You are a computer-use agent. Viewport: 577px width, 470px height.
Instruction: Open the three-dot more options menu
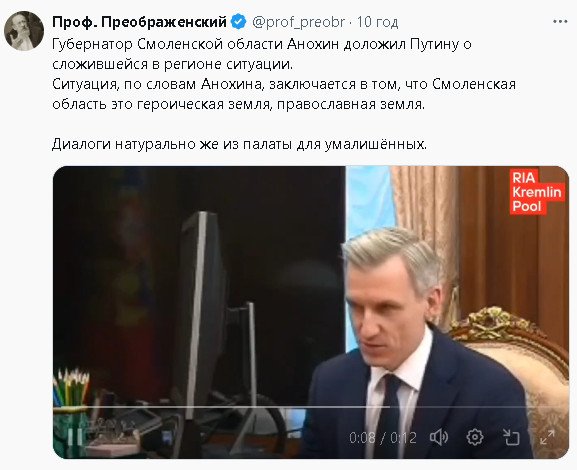click(x=560, y=22)
